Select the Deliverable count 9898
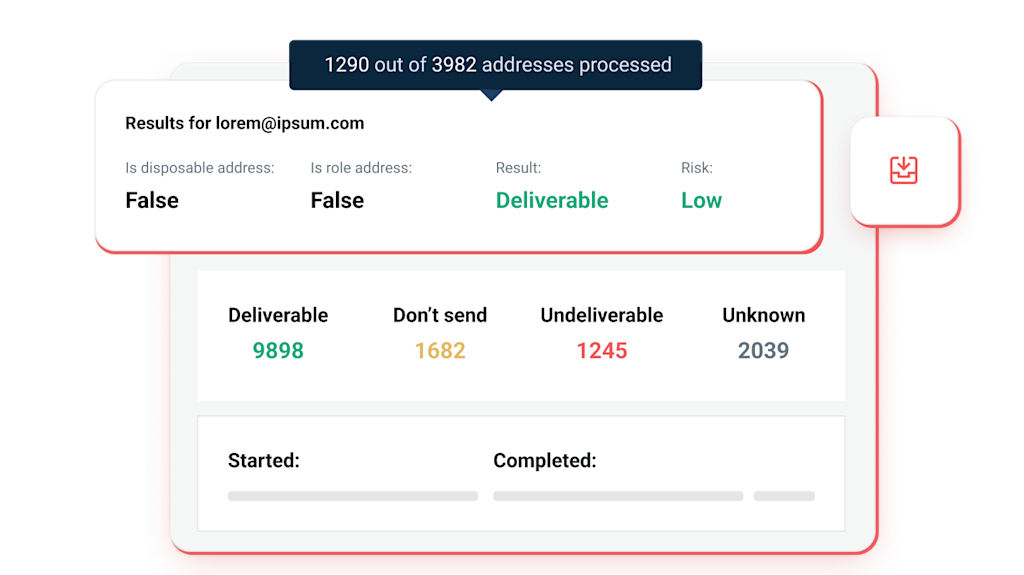This screenshot has height=575, width=1024. [x=278, y=351]
